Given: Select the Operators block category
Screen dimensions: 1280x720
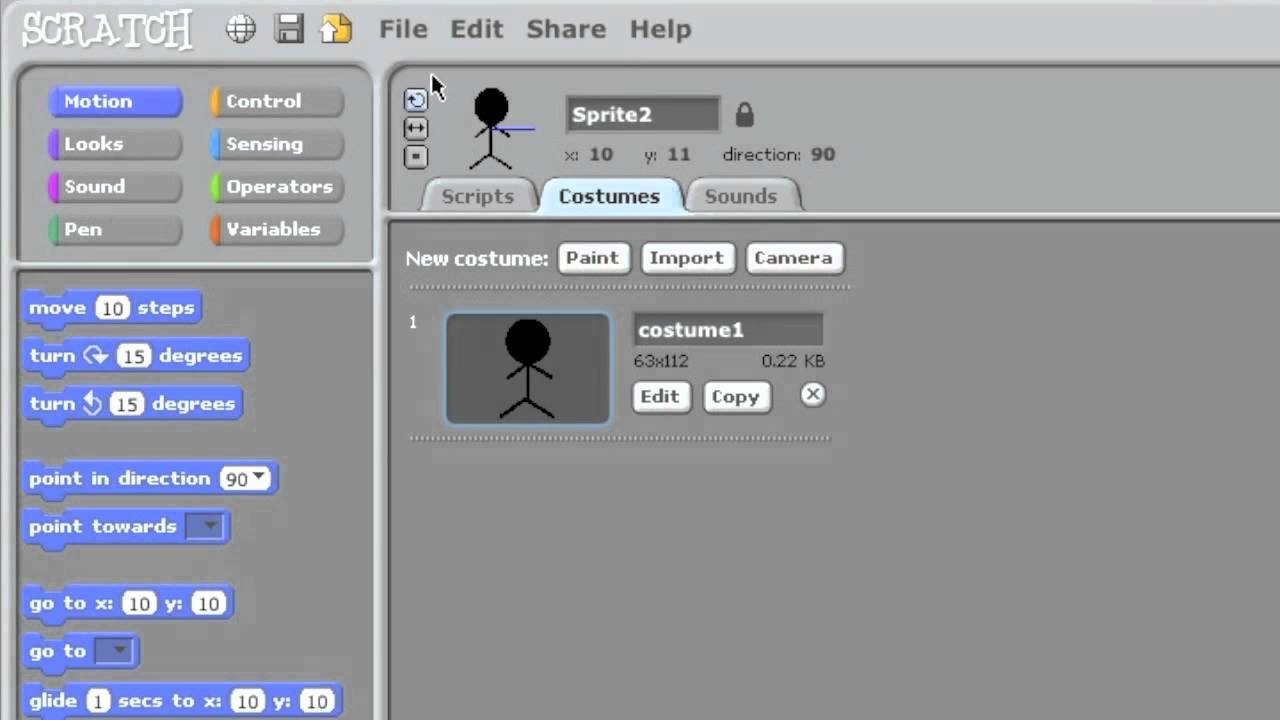Looking at the screenshot, I should tap(277, 187).
